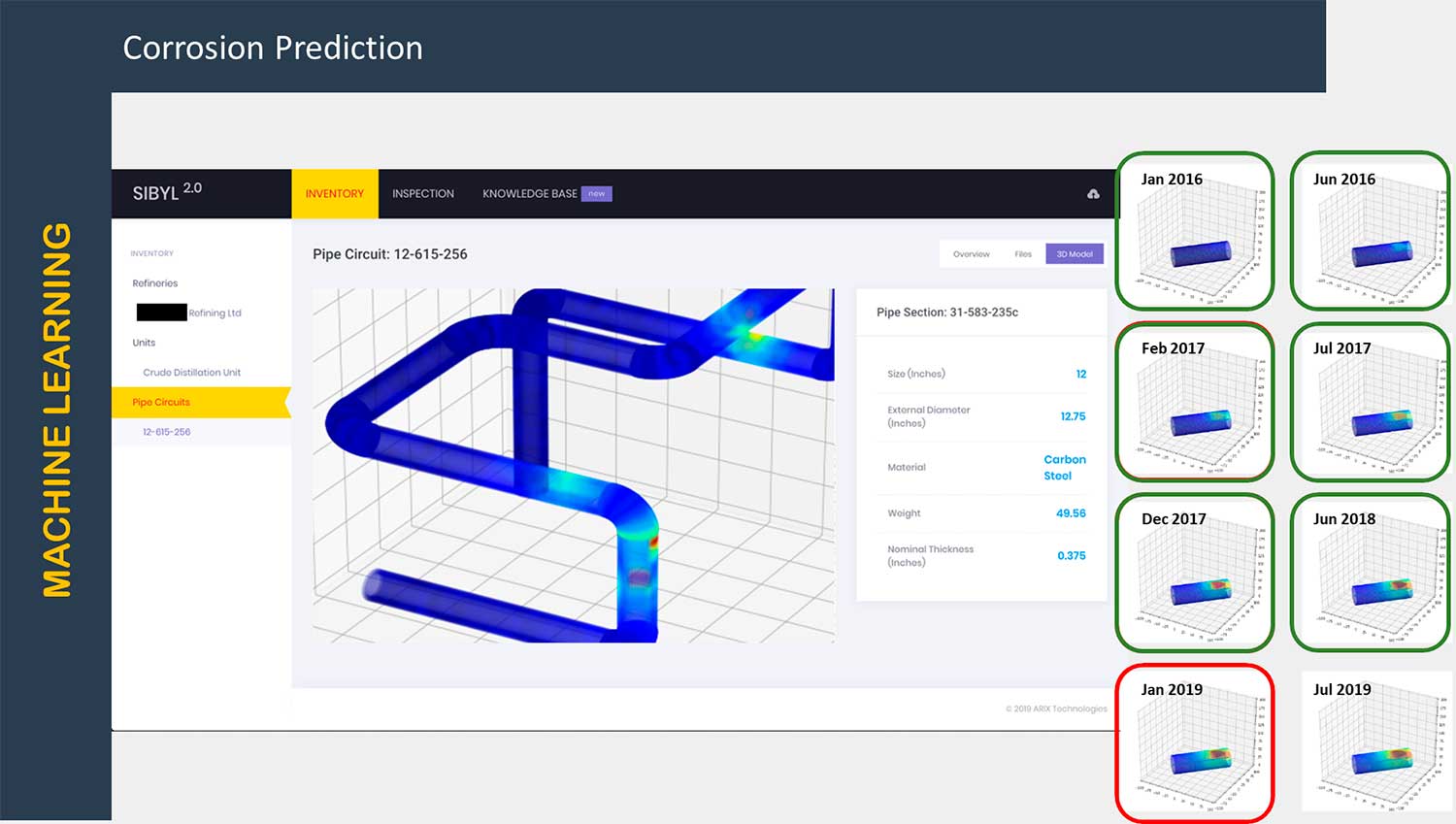
Task: Expand Units in the sidebar
Action: click(x=144, y=343)
